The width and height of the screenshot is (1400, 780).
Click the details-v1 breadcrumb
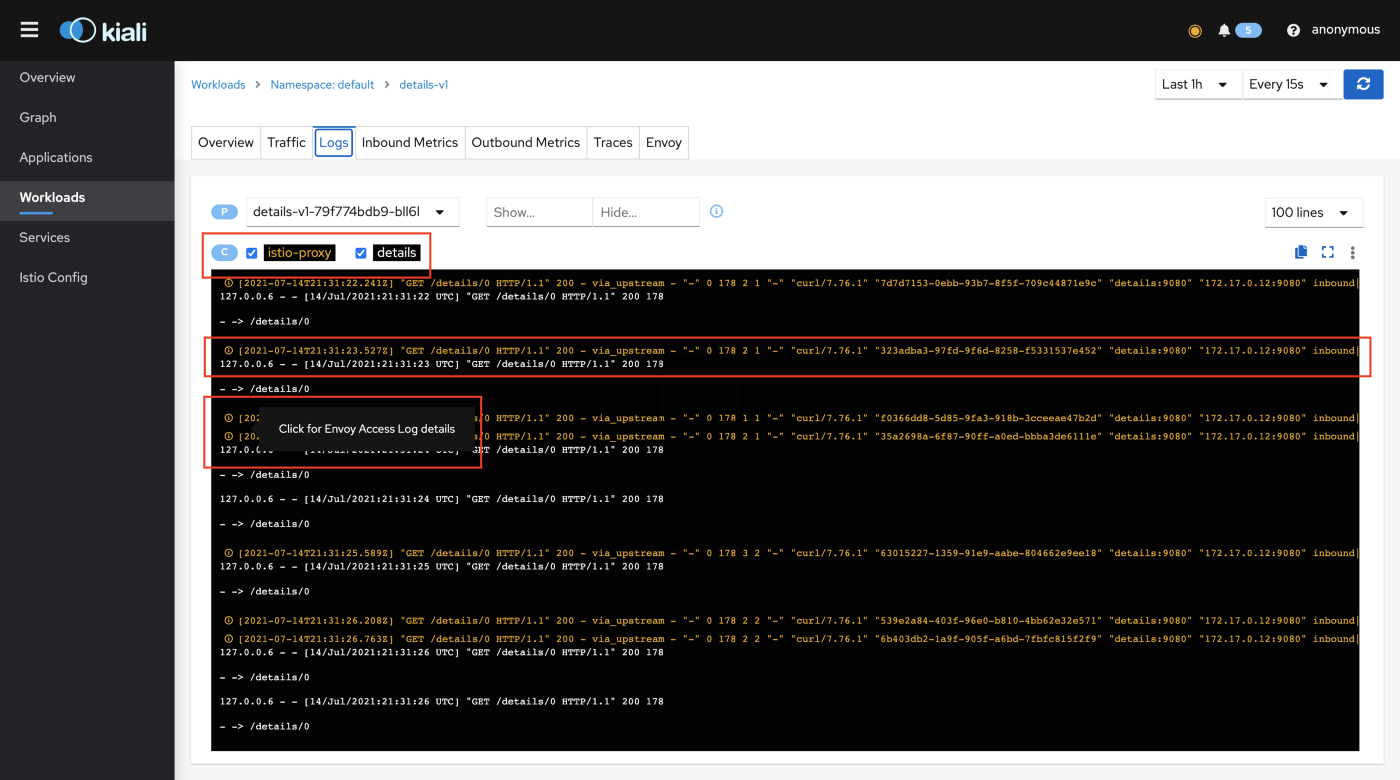tap(424, 85)
